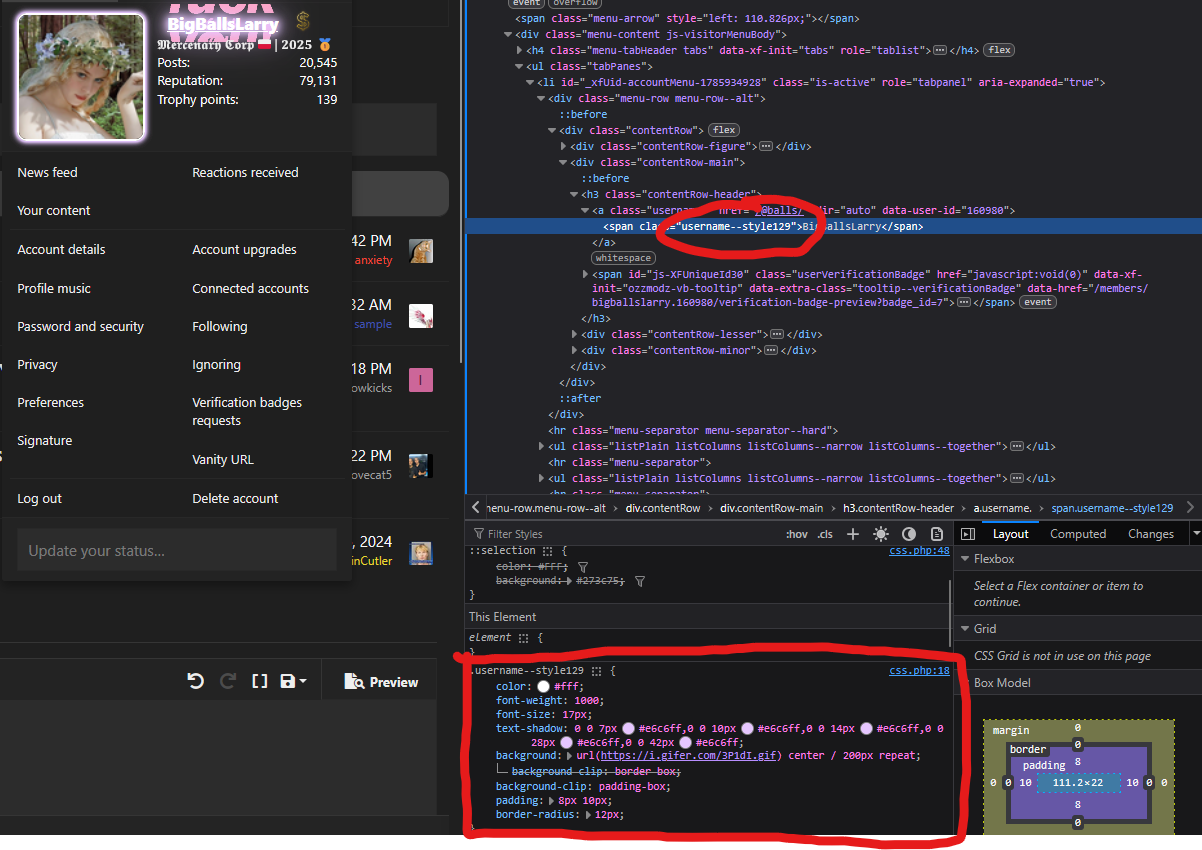Expand the h4 menu-tabHeader node
Image resolution: width=1202 pixels, height=850 pixels.
[519, 50]
